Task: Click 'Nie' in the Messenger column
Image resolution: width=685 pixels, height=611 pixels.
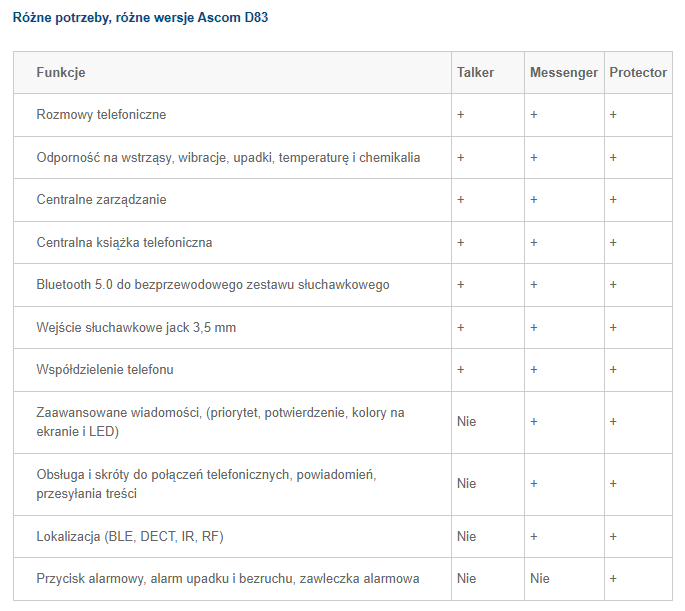Action: (x=540, y=579)
